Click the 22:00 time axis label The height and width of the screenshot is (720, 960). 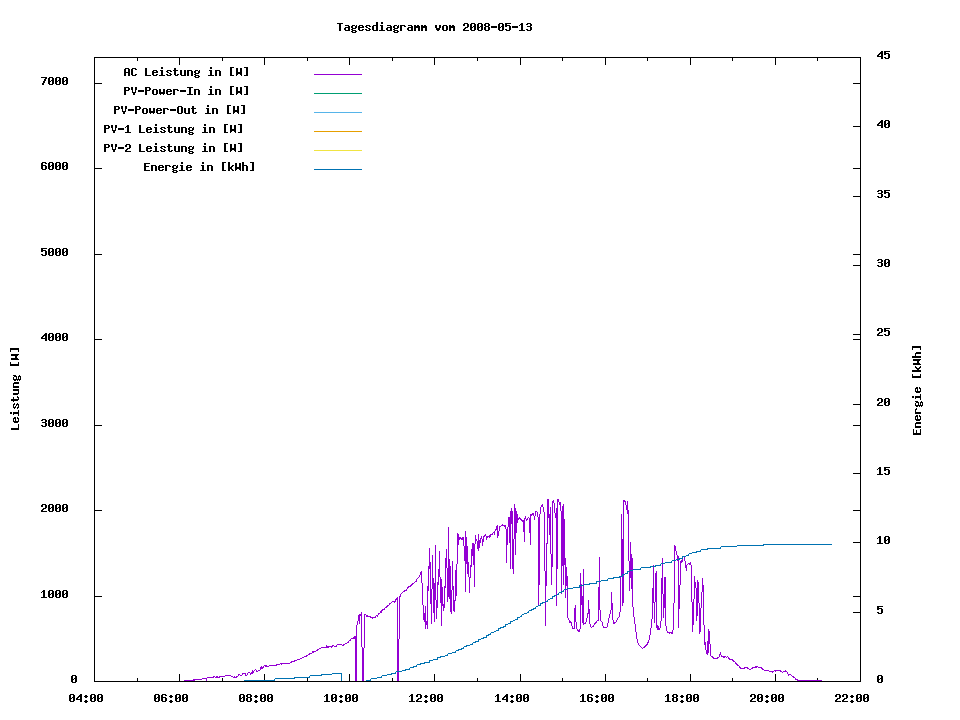click(851, 698)
